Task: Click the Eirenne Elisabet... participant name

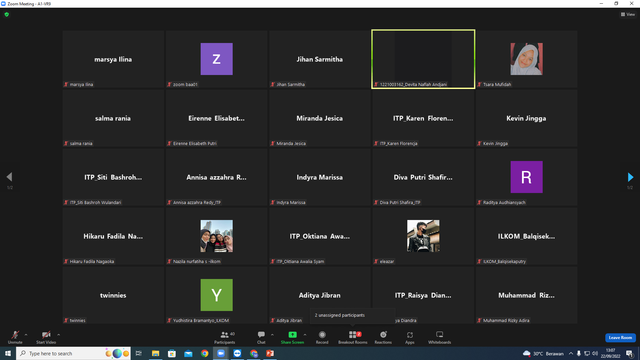Action: tap(216, 118)
